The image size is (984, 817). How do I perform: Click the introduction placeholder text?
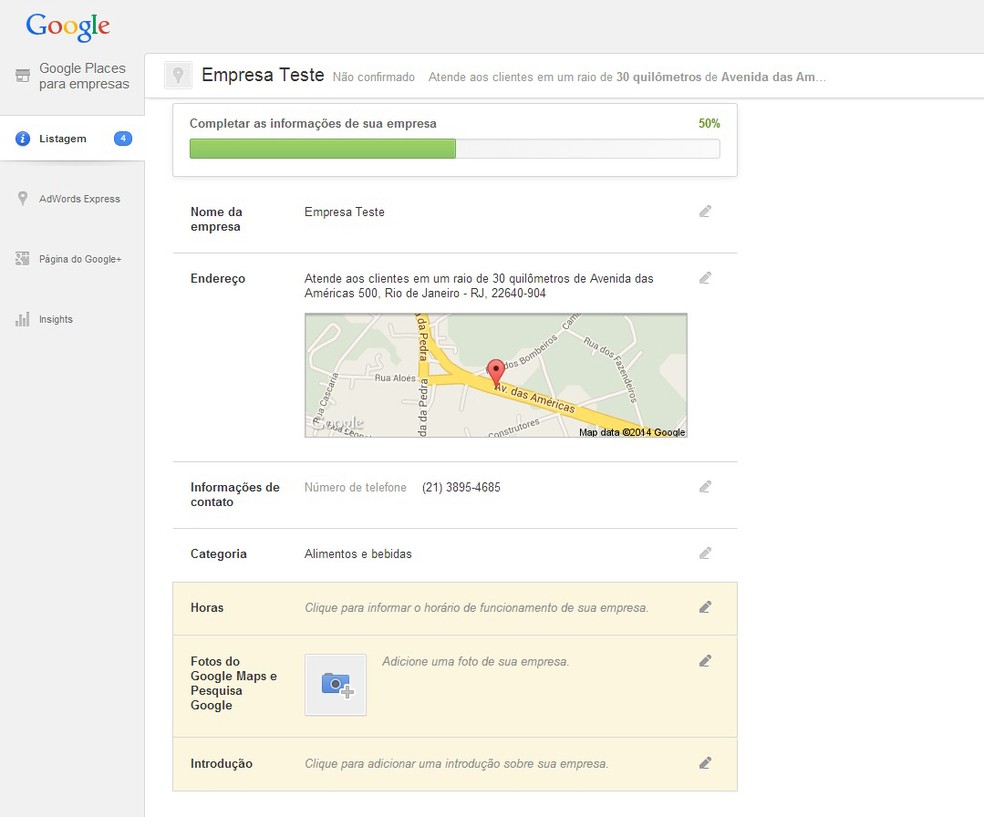pos(456,764)
